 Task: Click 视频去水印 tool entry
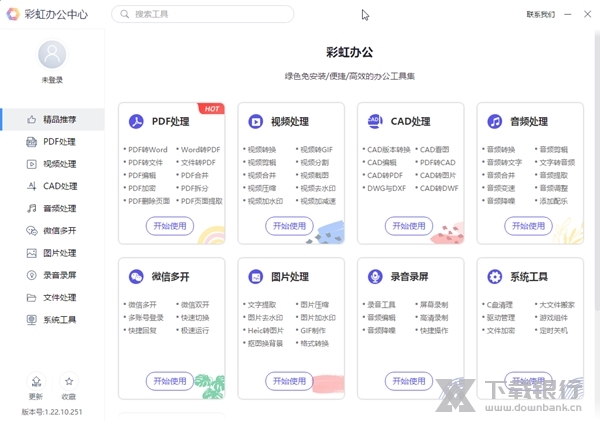318,188
